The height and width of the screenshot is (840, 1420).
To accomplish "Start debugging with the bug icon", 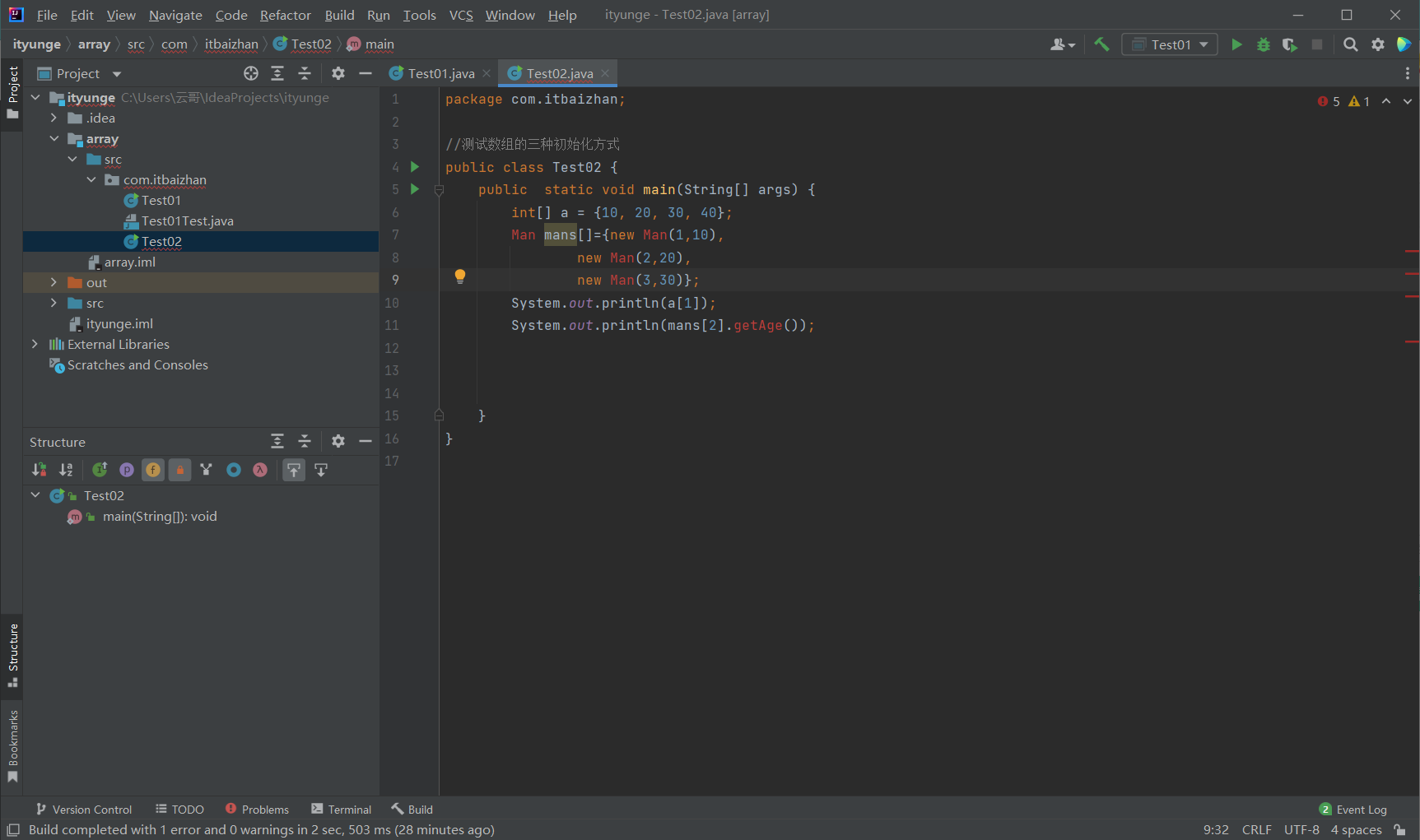I will click(1264, 44).
